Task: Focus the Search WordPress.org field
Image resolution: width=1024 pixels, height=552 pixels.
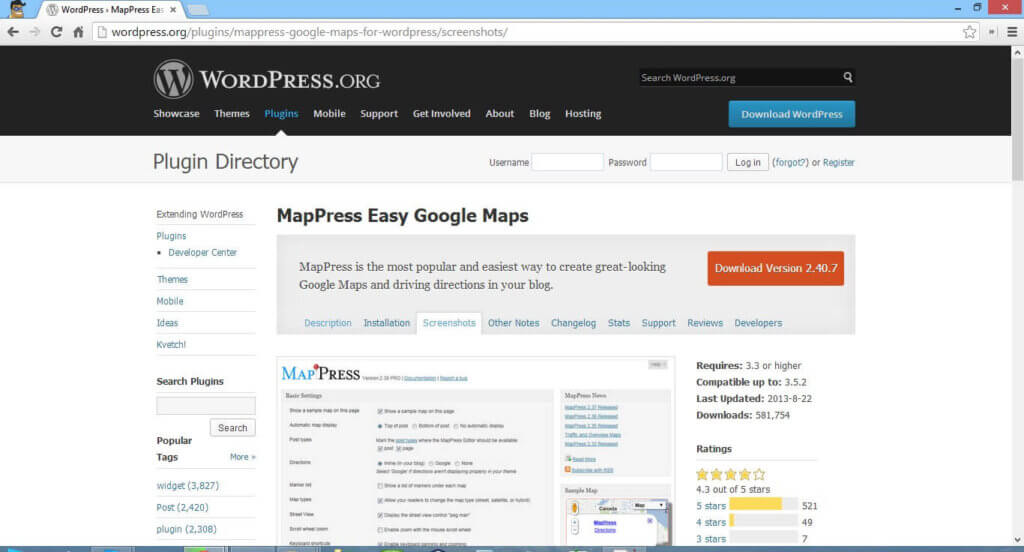Action: point(741,77)
